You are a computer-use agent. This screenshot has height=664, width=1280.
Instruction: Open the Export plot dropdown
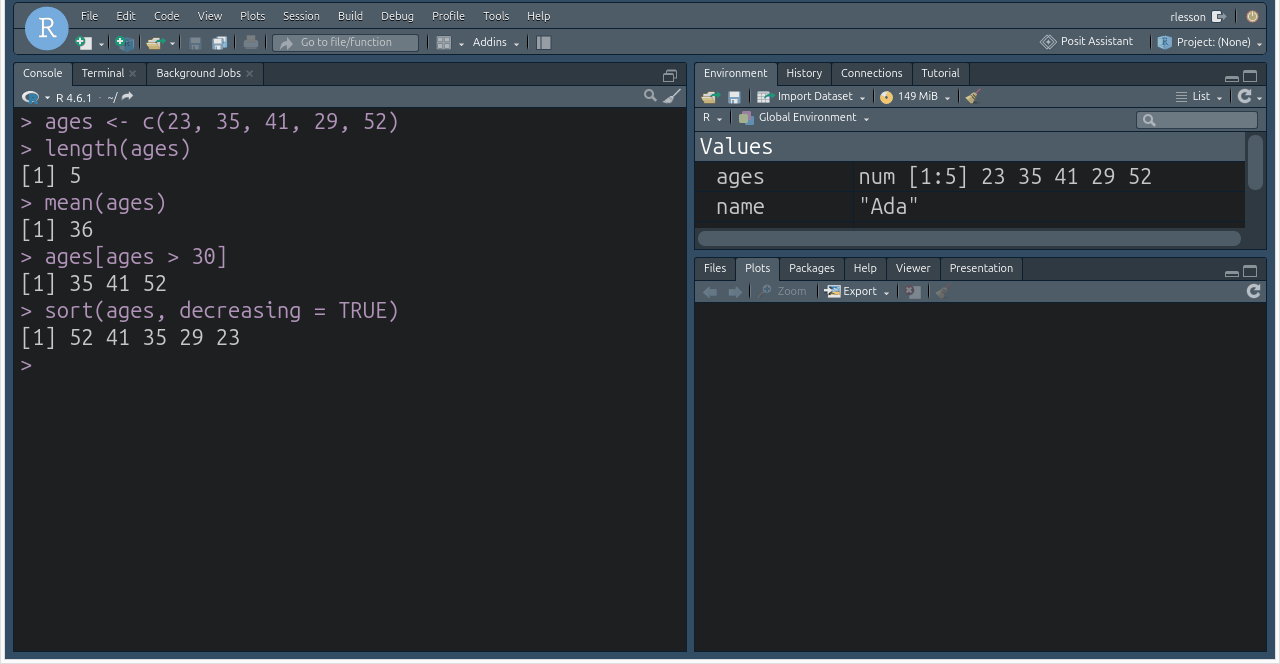[x=857, y=291]
